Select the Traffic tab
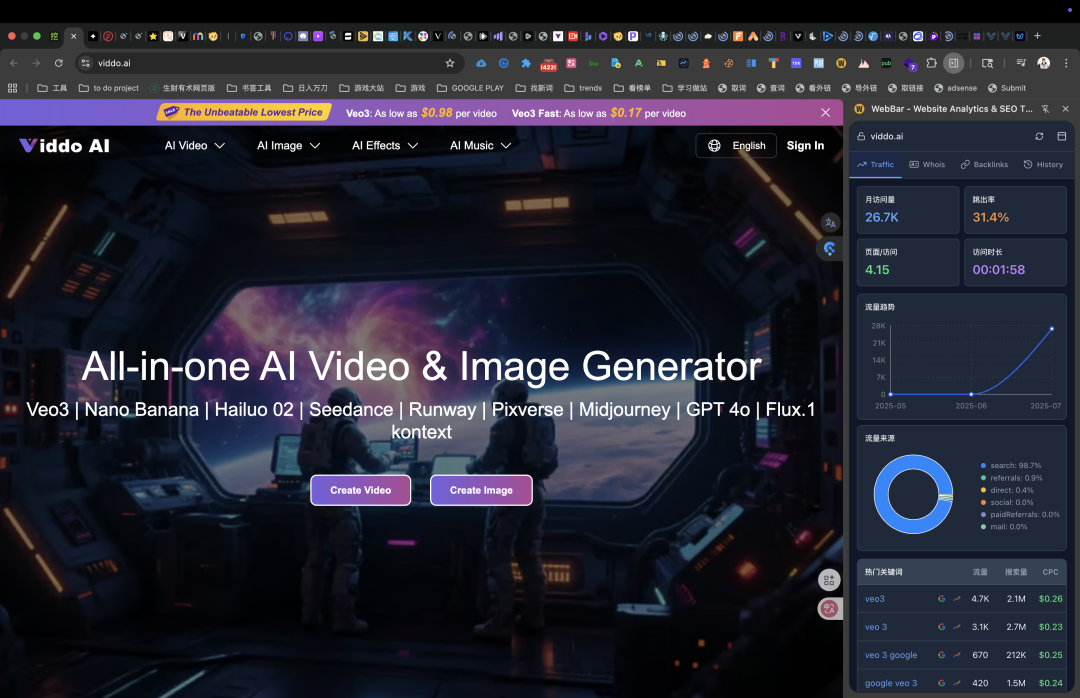The width and height of the screenshot is (1080, 698). 875,164
